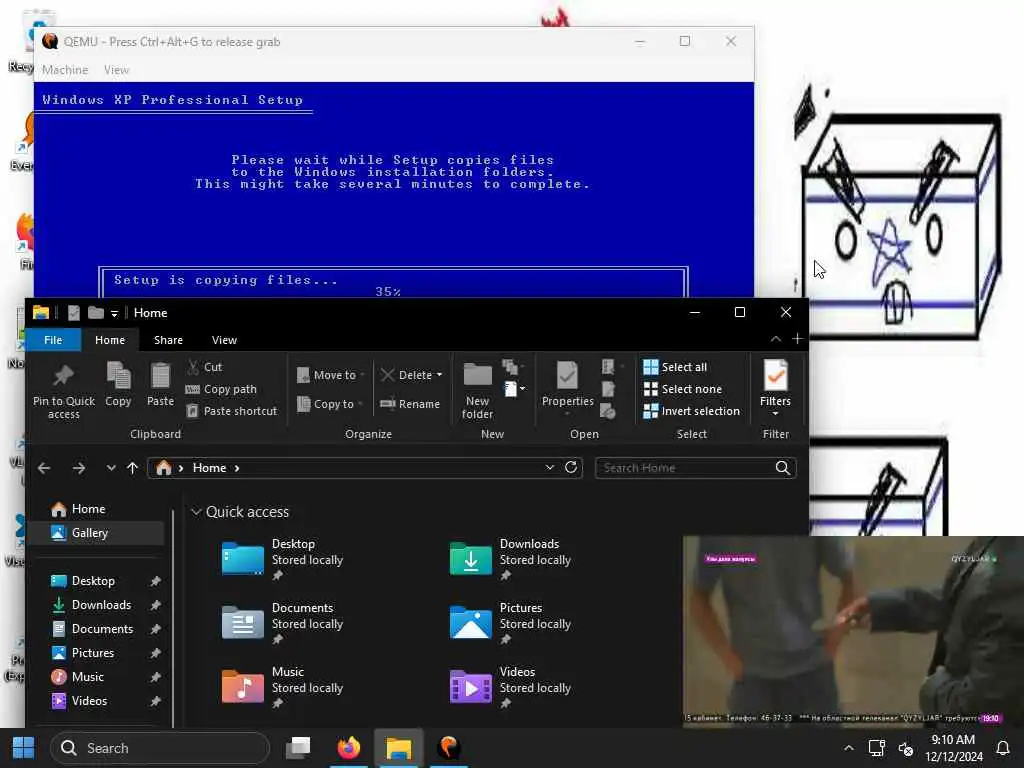Open the Quick Access Toolbar customize arrow

(x=114, y=313)
